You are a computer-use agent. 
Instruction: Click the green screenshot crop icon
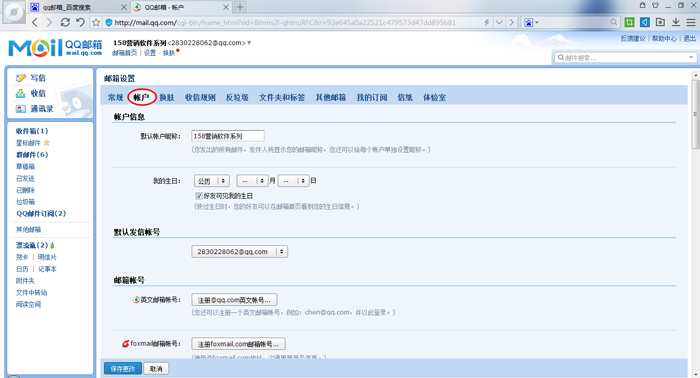coord(629,22)
